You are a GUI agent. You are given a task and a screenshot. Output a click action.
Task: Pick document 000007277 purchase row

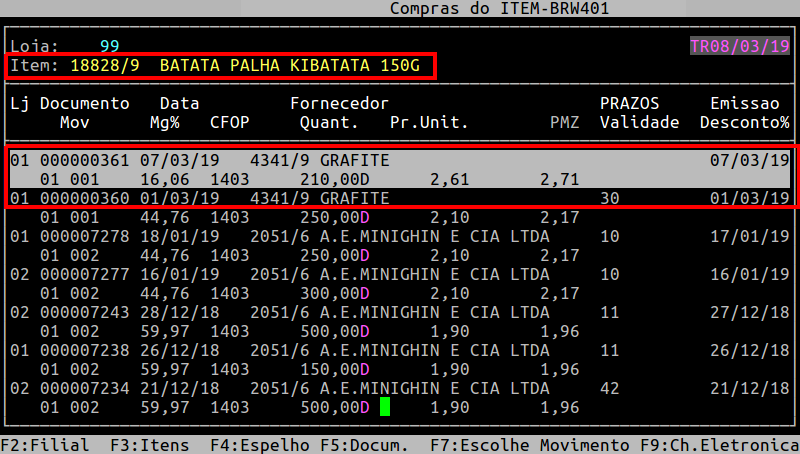pos(84,274)
